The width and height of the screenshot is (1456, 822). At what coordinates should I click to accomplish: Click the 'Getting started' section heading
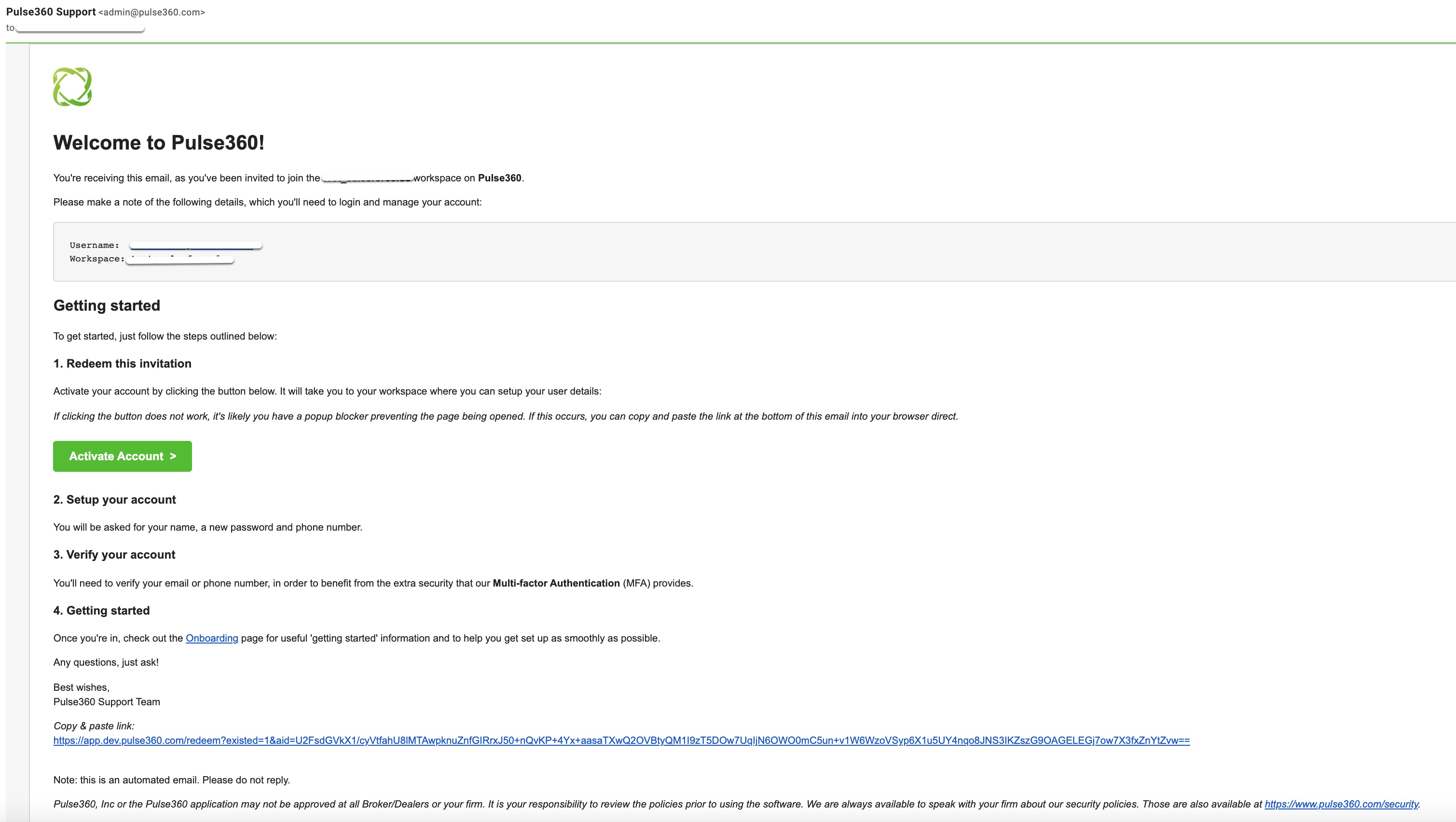point(107,306)
